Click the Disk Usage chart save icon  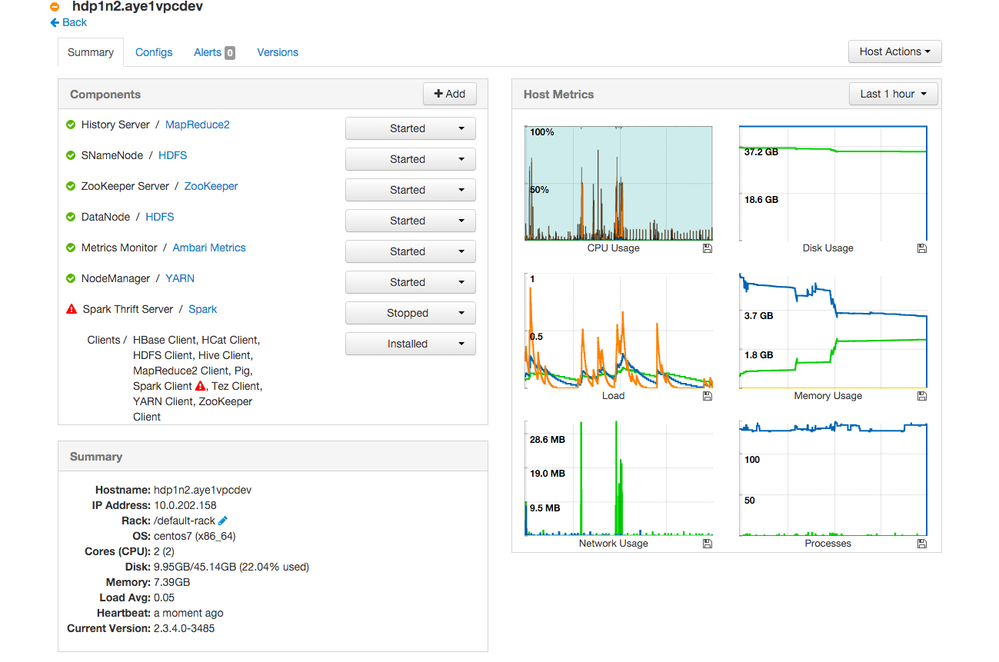coord(921,248)
